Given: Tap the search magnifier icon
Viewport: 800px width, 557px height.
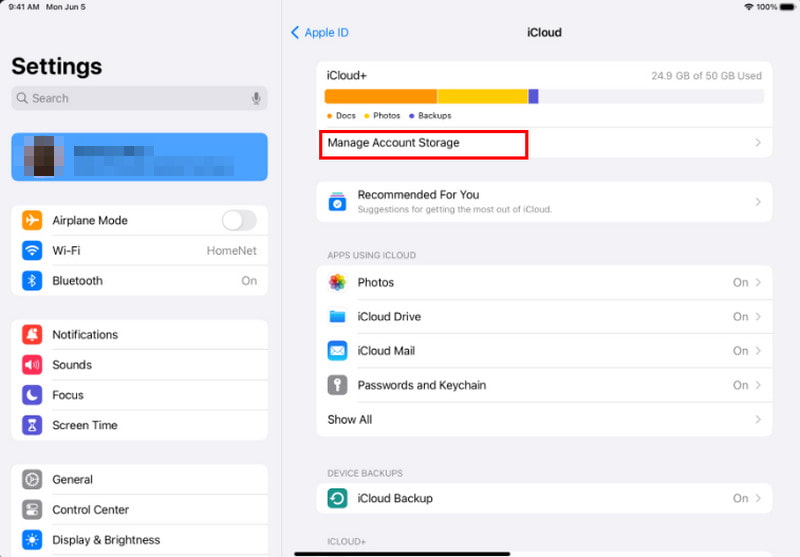Looking at the screenshot, I should point(22,98).
